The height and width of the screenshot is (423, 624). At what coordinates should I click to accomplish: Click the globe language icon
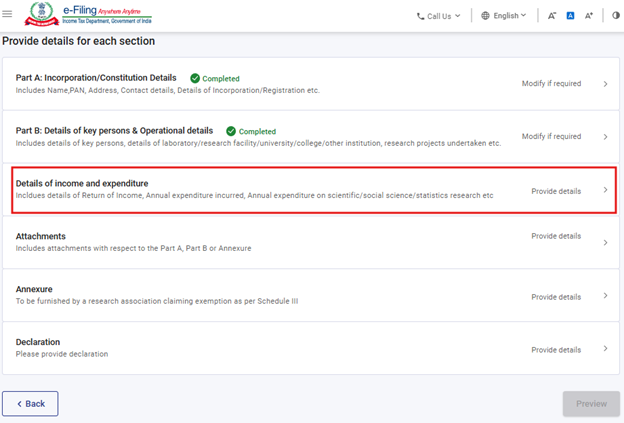(x=486, y=16)
